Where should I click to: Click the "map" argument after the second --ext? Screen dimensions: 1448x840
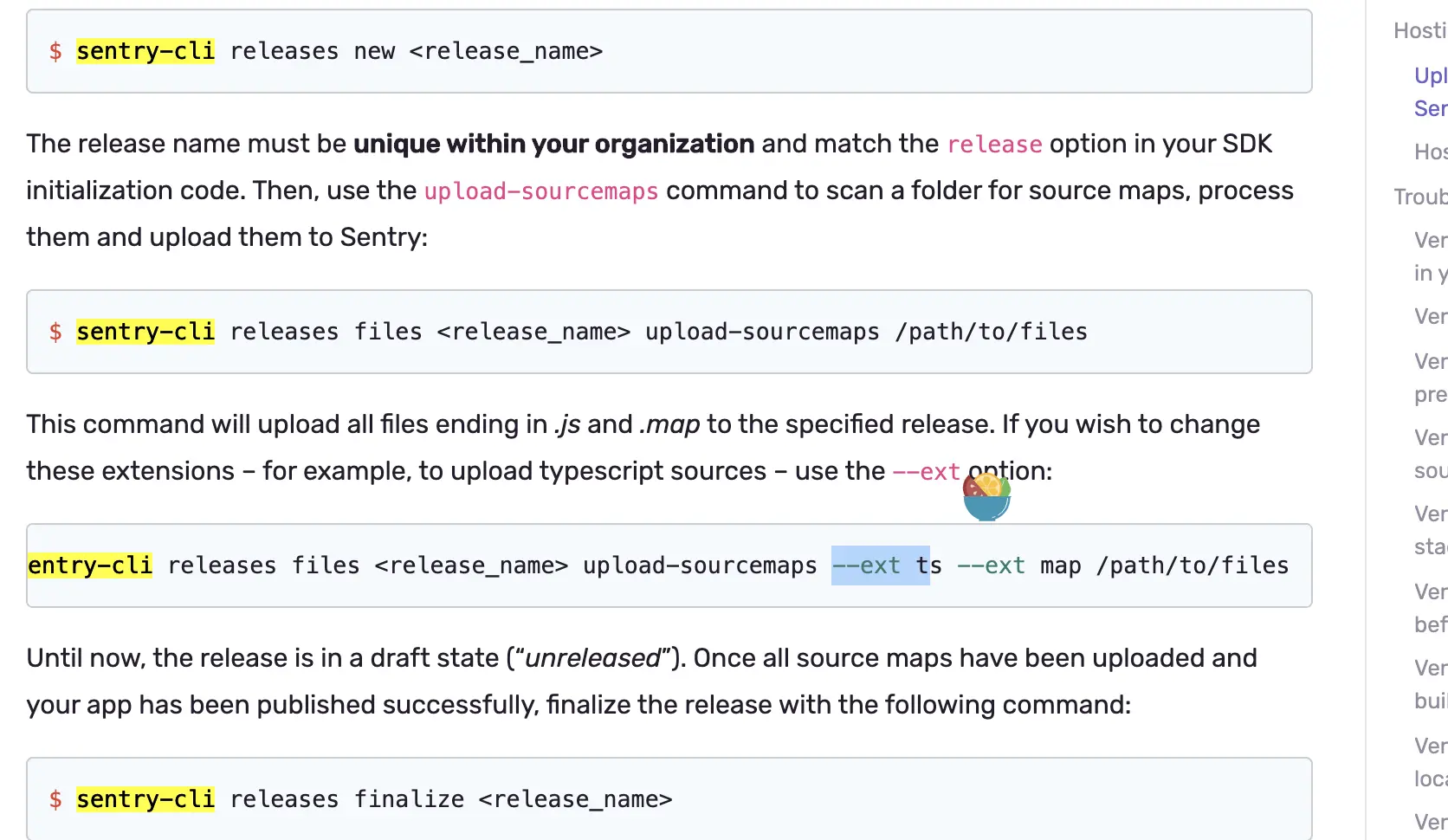1061,565
